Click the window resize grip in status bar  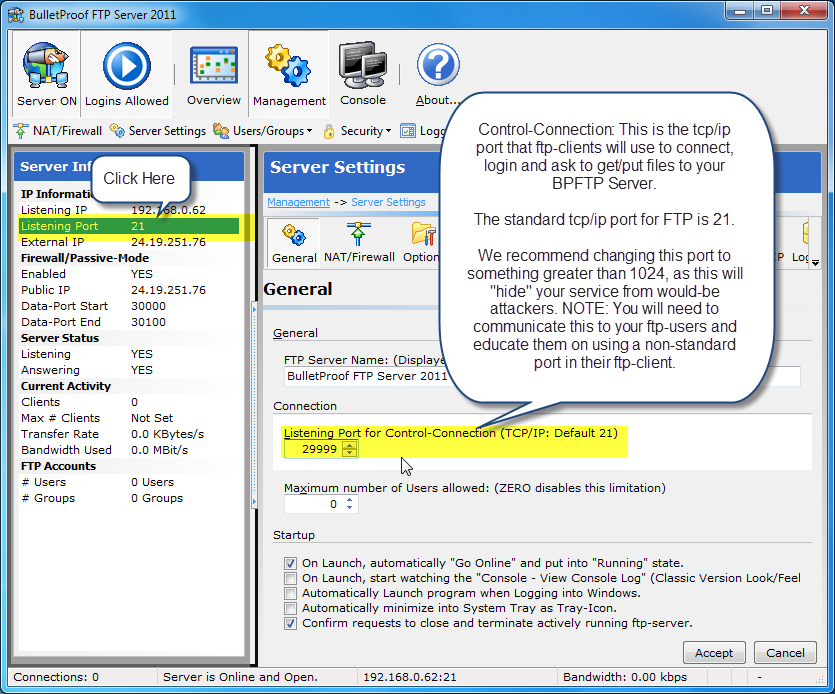click(x=820, y=679)
